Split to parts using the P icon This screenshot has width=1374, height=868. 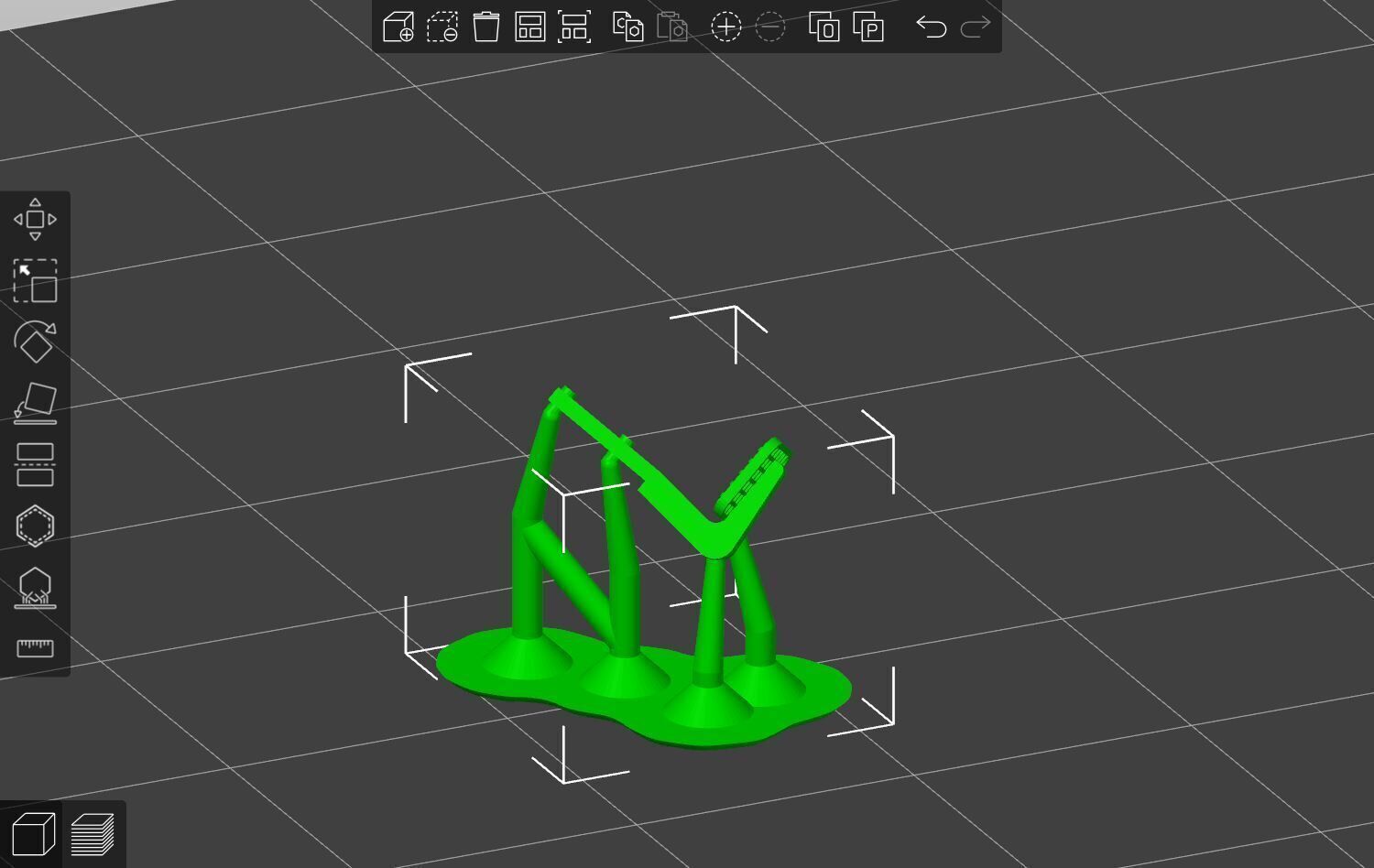coord(868,27)
